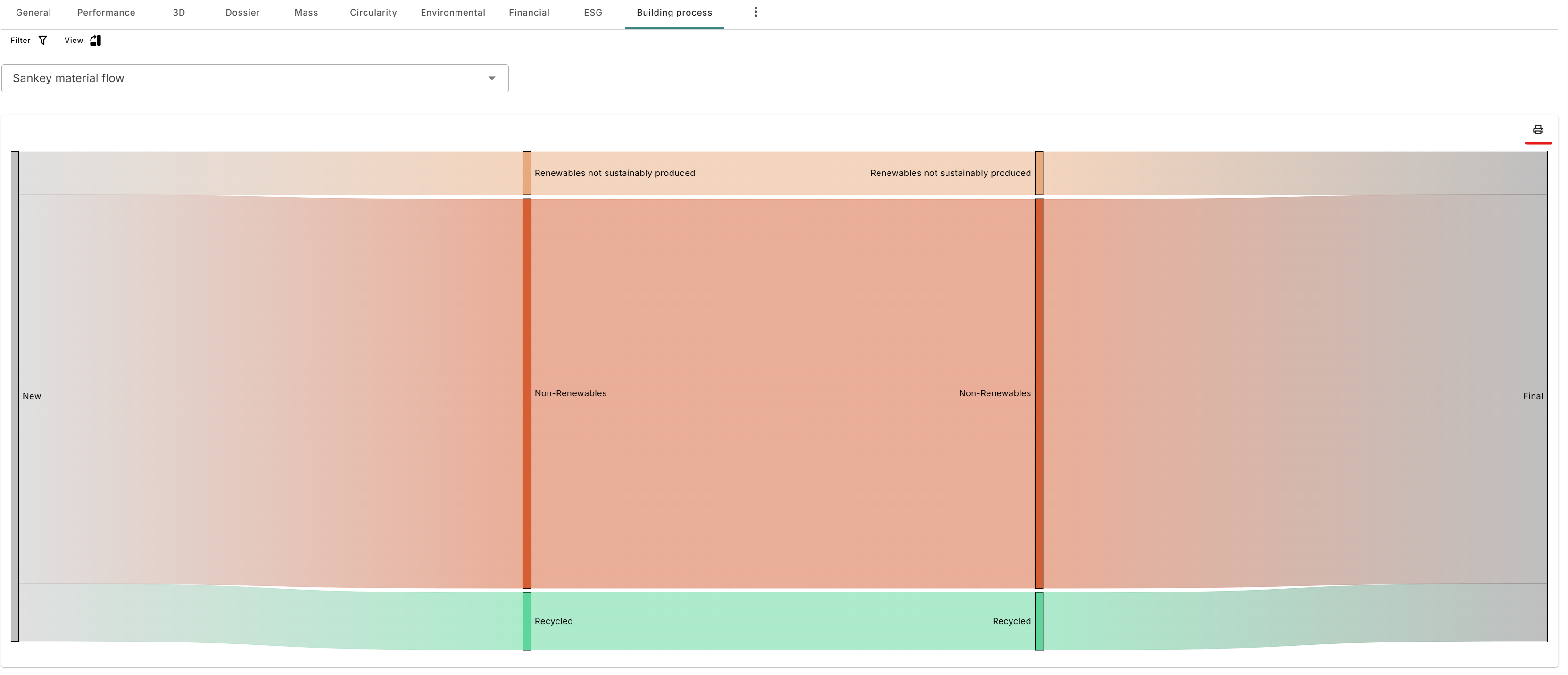Open the Financial tab
This screenshot has width=1568, height=675.
point(529,13)
